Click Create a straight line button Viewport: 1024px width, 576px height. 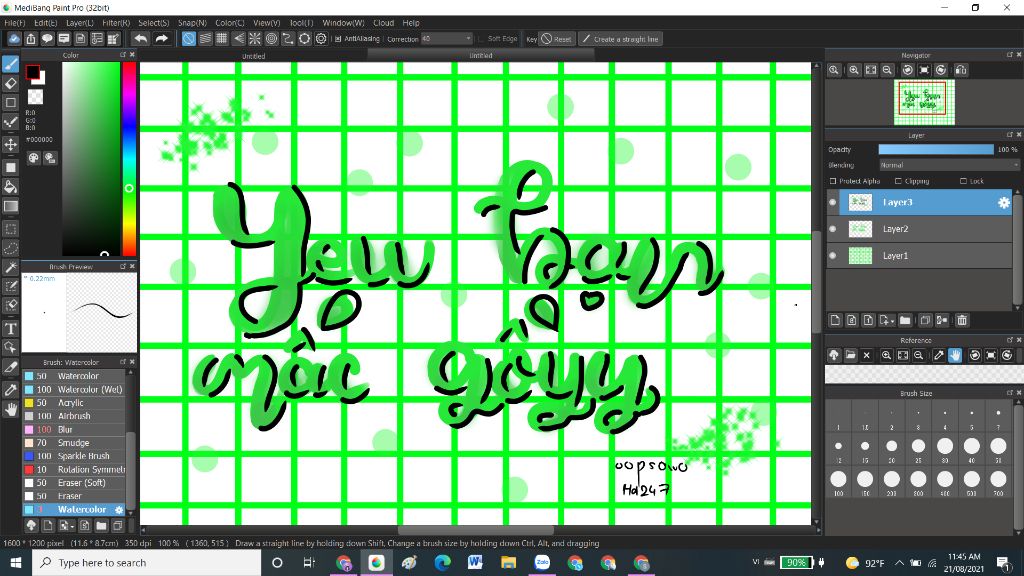pyautogui.click(x=620, y=39)
